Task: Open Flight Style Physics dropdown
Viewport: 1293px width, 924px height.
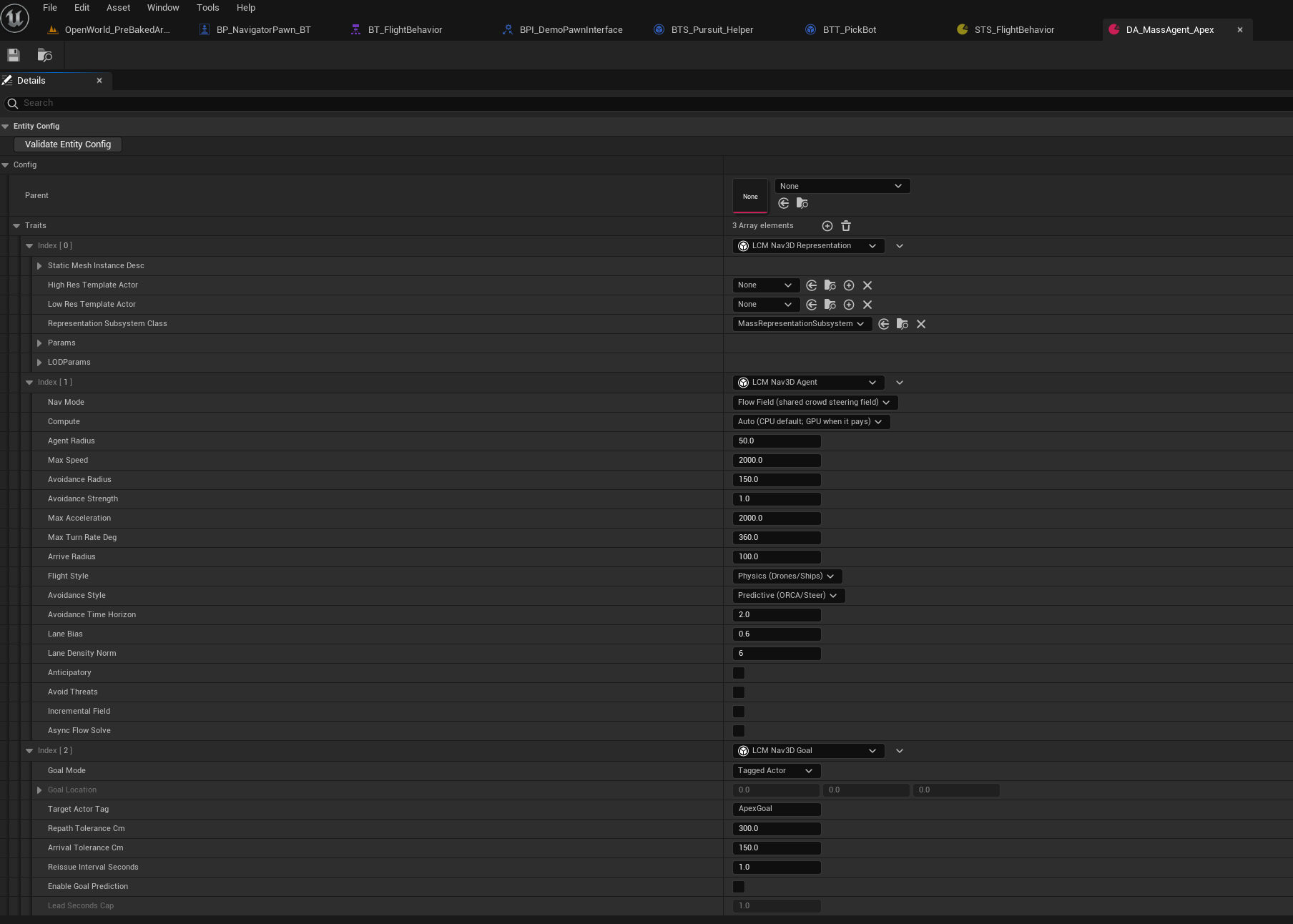Action: coord(787,576)
